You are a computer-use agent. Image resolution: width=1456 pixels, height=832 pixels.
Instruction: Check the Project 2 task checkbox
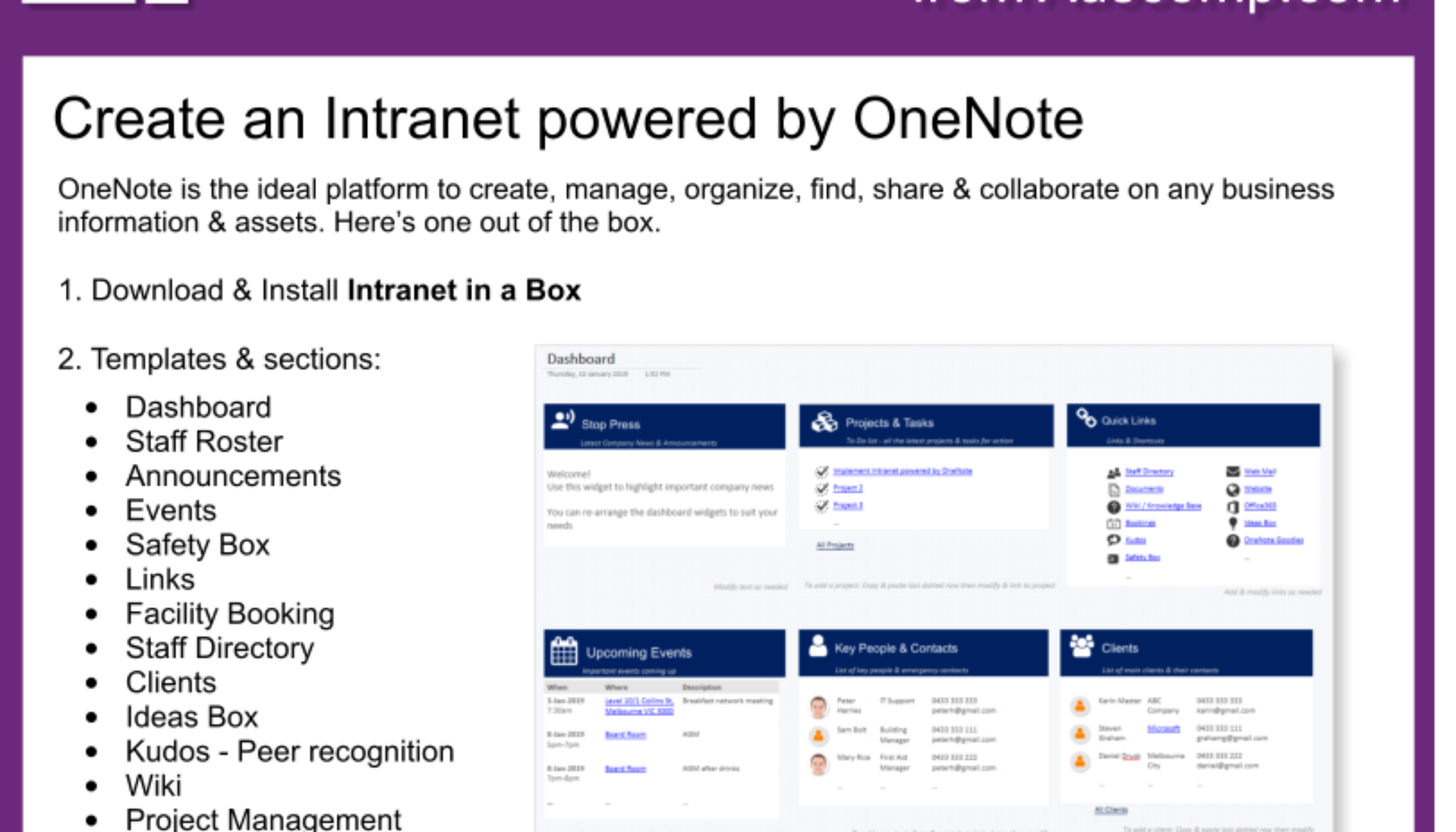[x=822, y=489]
